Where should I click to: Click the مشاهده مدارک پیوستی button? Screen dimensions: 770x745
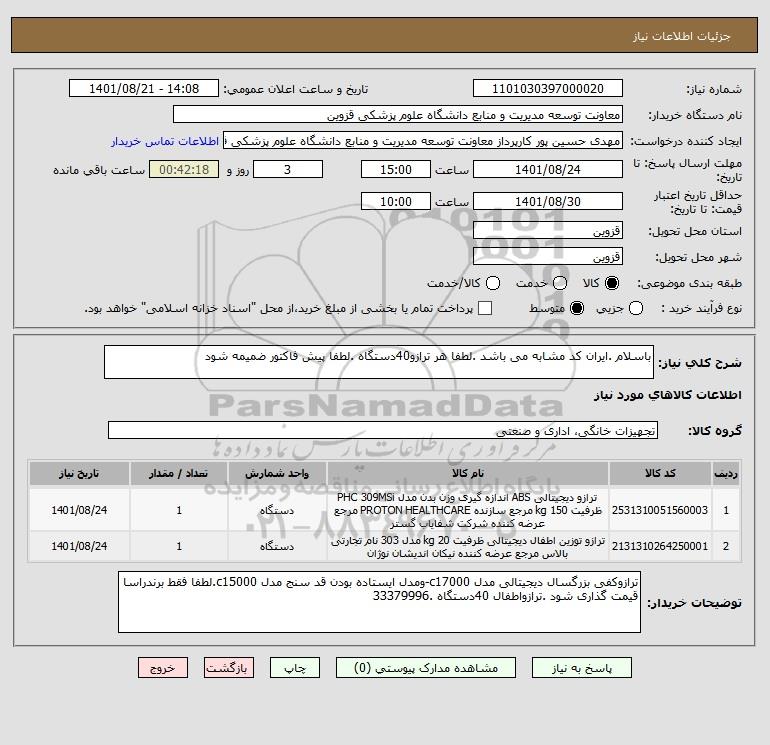426,668
